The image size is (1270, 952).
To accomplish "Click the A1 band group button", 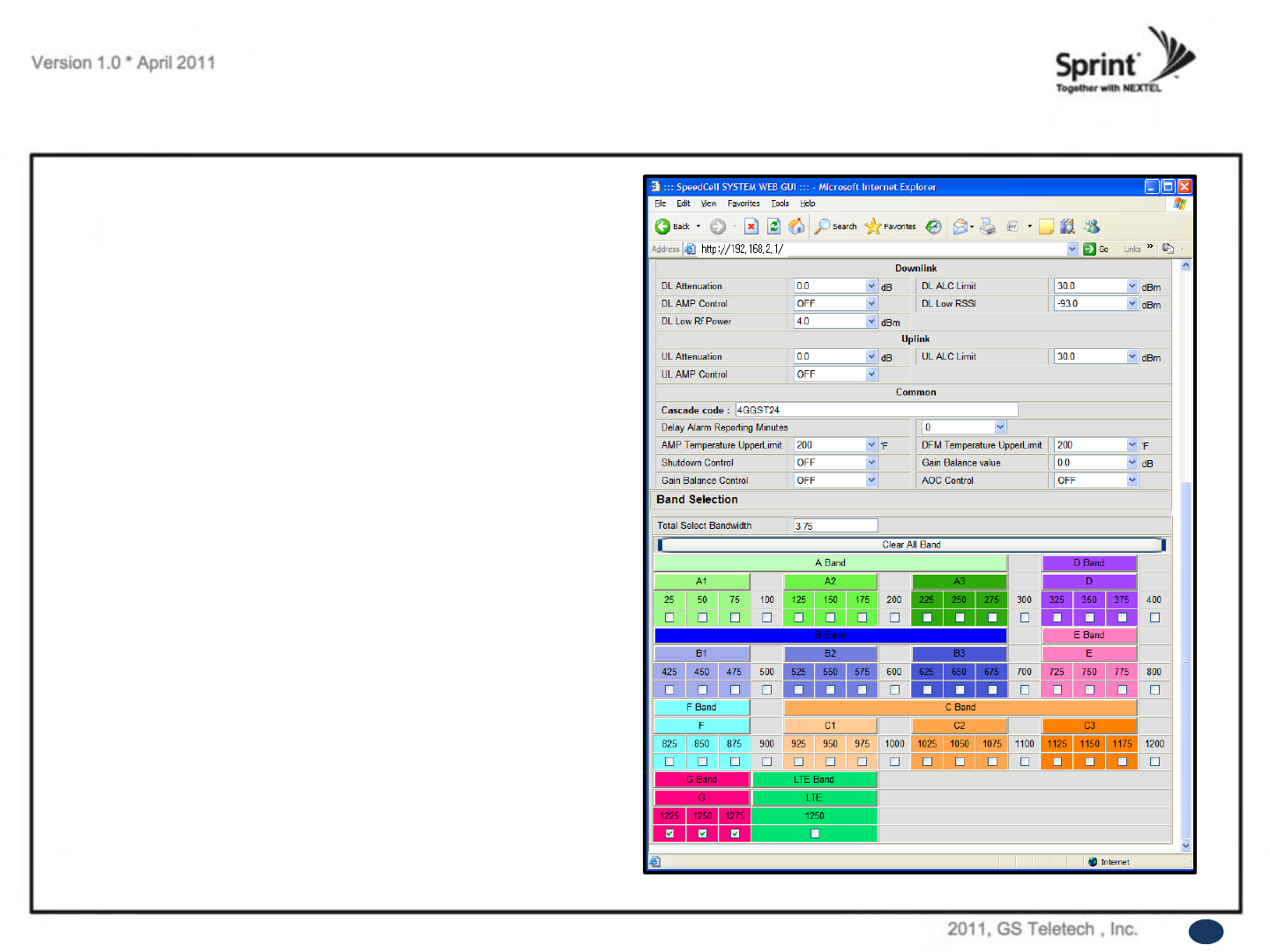I will 701,582.
